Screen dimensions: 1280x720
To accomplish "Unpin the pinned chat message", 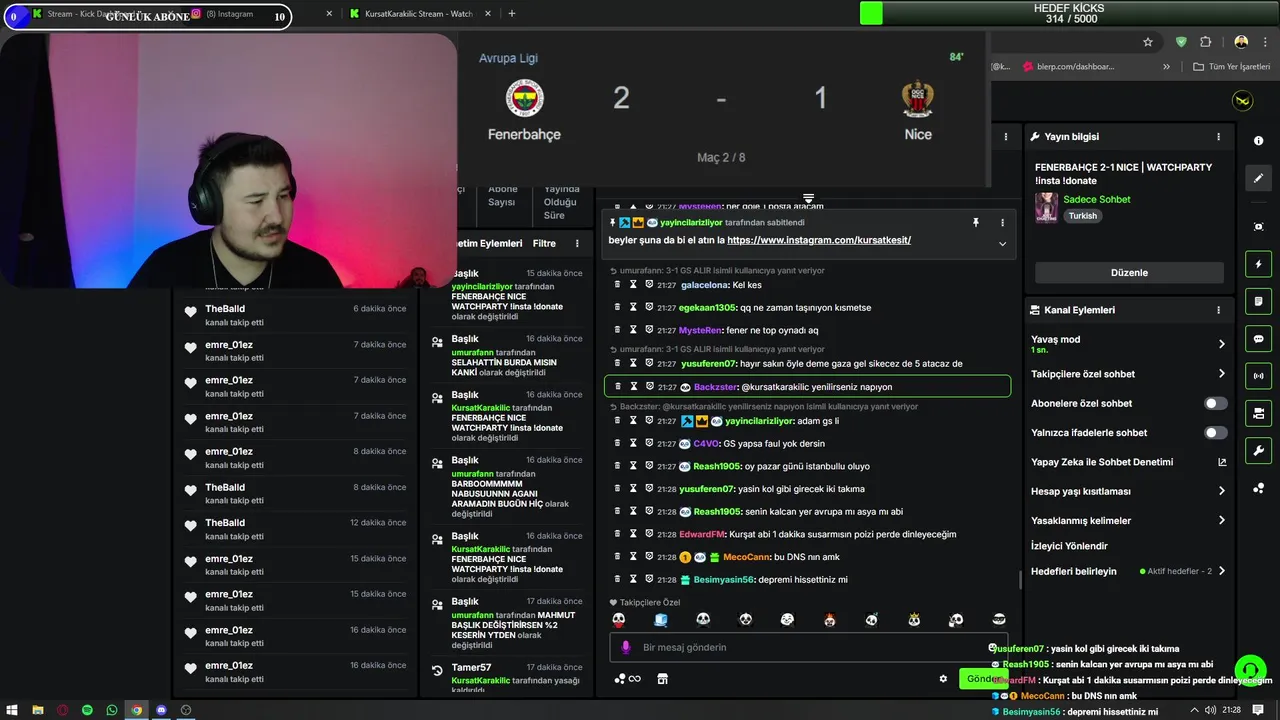I will coord(976,222).
